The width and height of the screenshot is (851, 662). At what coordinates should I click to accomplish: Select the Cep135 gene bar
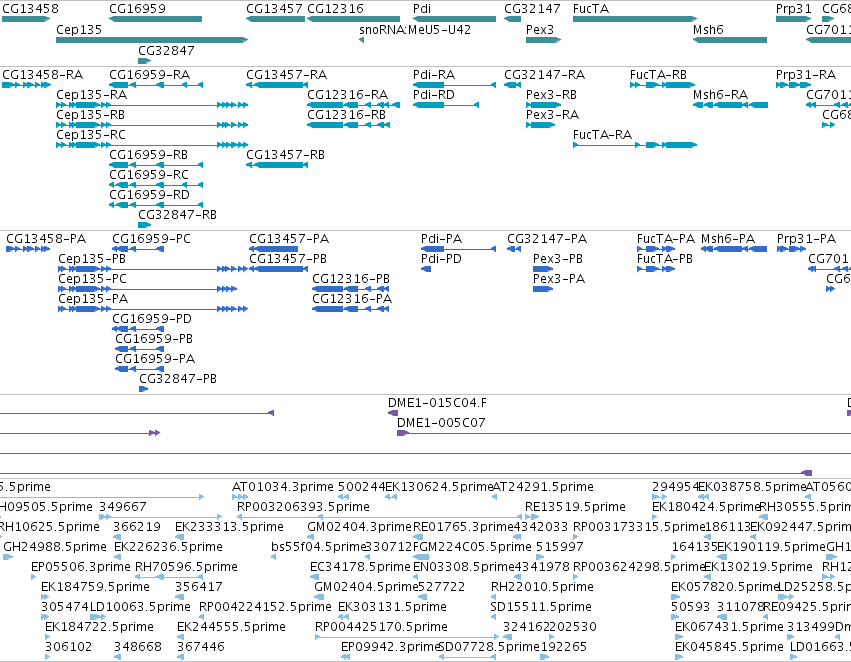(x=152, y=40)
